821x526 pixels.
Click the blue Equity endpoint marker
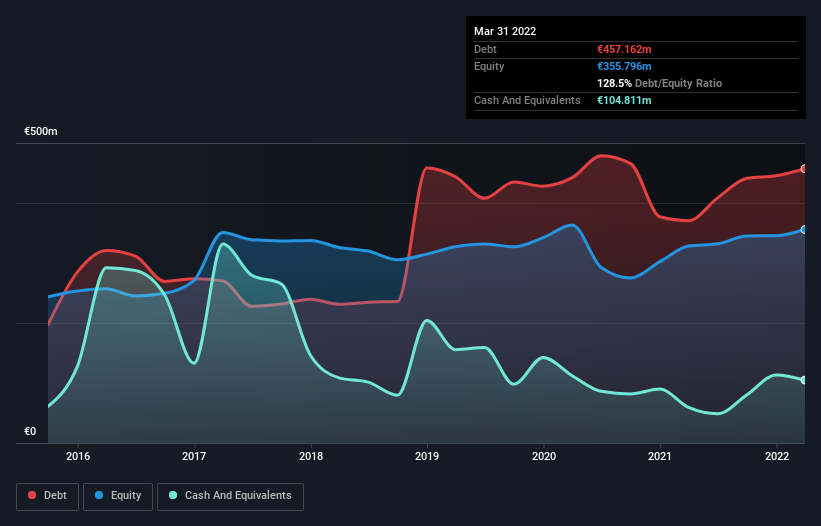pyautogui.click(x=804, y=230)
